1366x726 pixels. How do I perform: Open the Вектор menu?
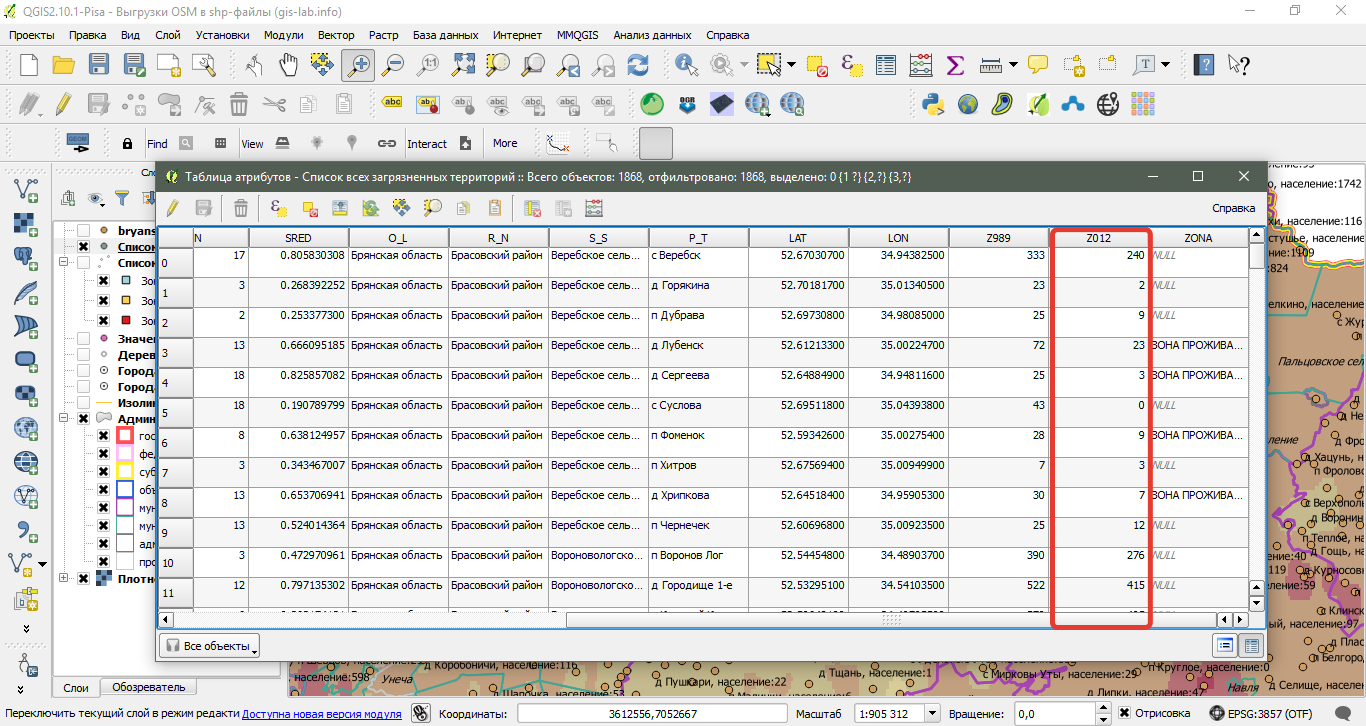[336, 35]
